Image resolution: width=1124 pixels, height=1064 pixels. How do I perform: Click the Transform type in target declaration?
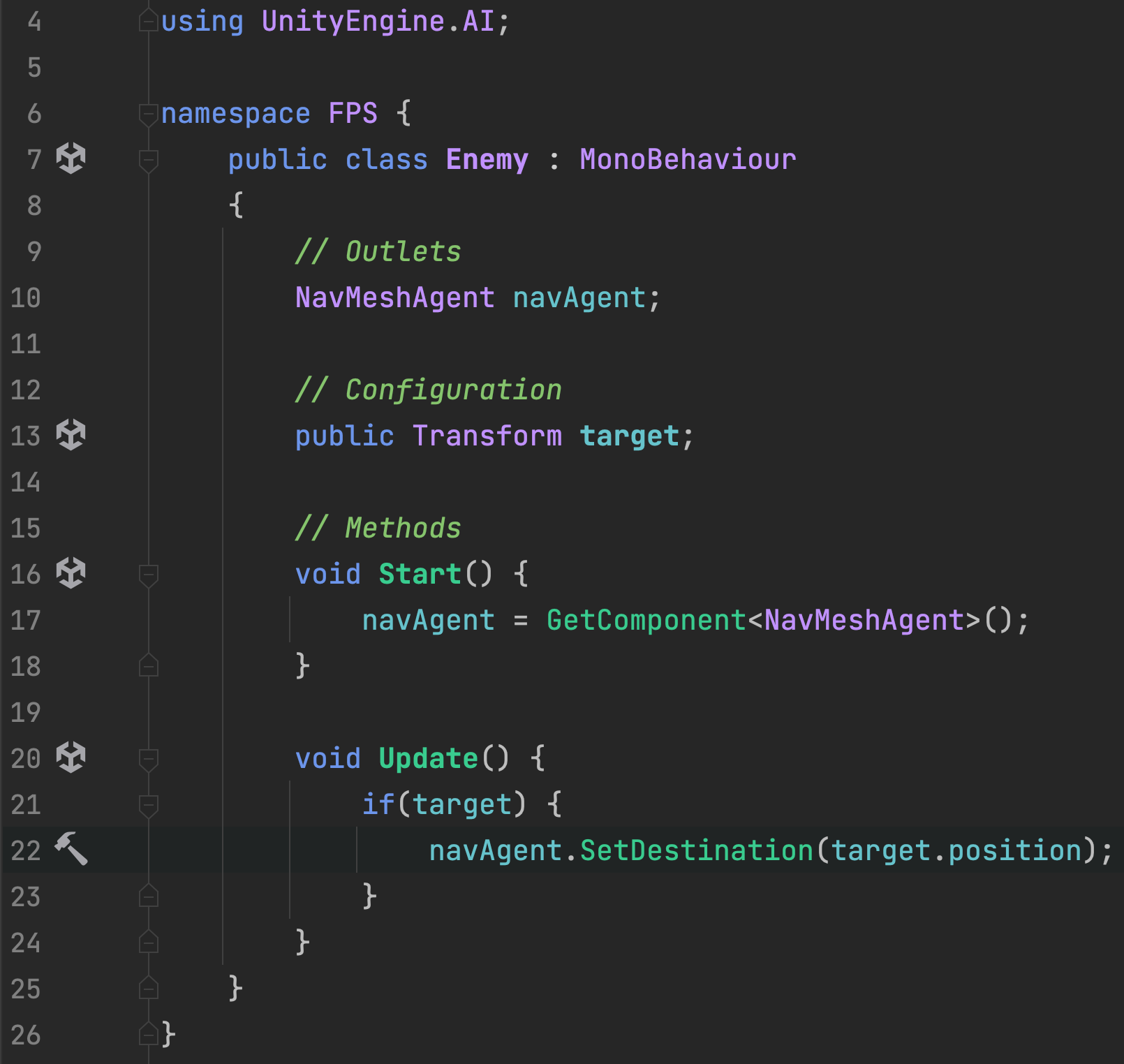(487, 436)
